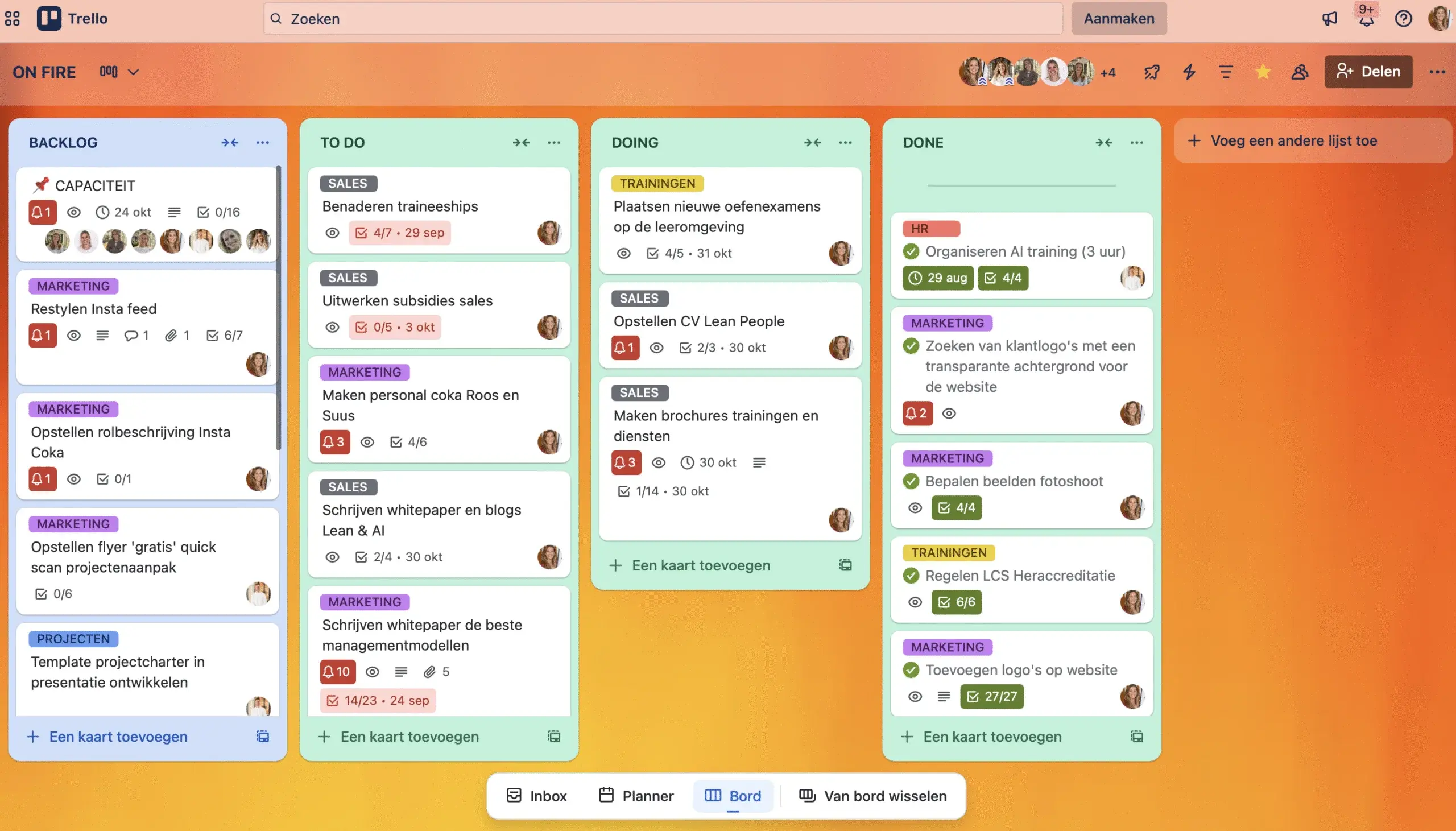This screenshot has height=831, width=1456.
Task: Open the Maken personal coka Roos en Suus card
Action: pos(438,410)
